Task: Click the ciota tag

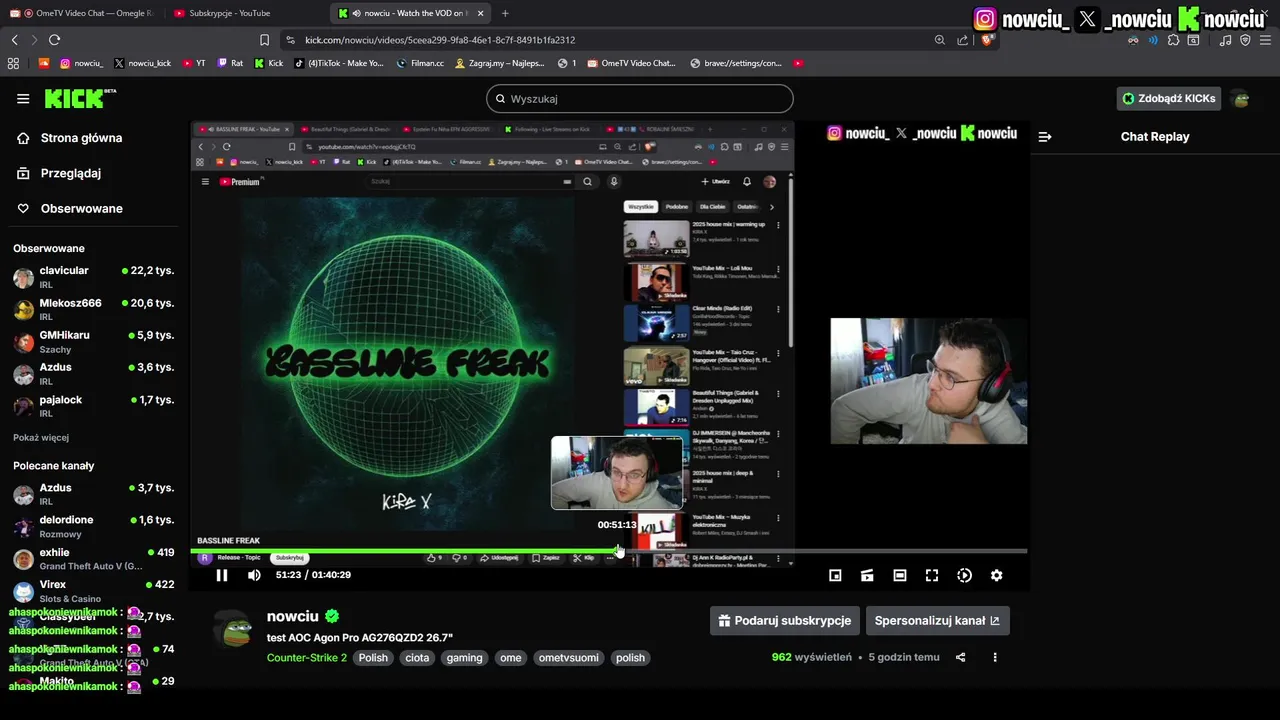Action: (417, 658)
